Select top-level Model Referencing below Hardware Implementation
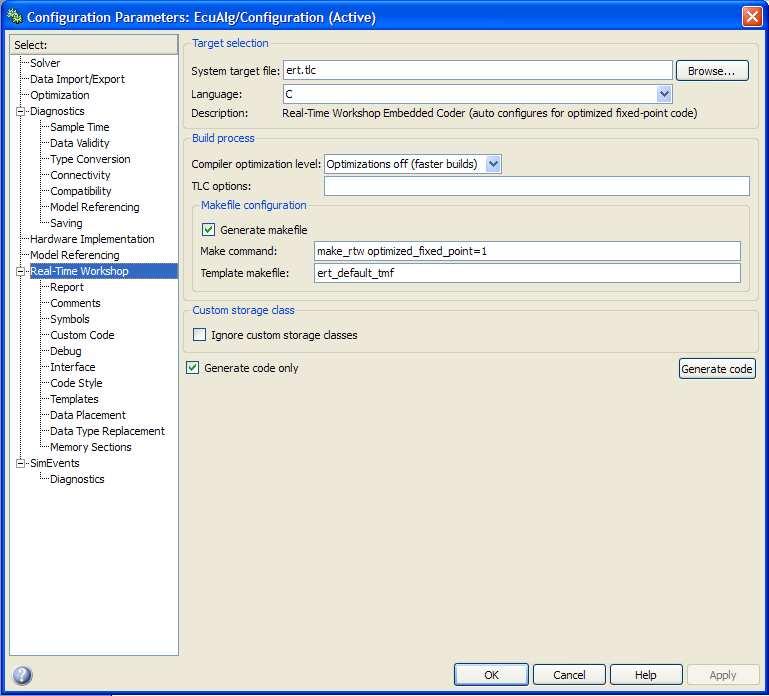The width and height of the screenshot is (769, 696). (x=75, y=255)
